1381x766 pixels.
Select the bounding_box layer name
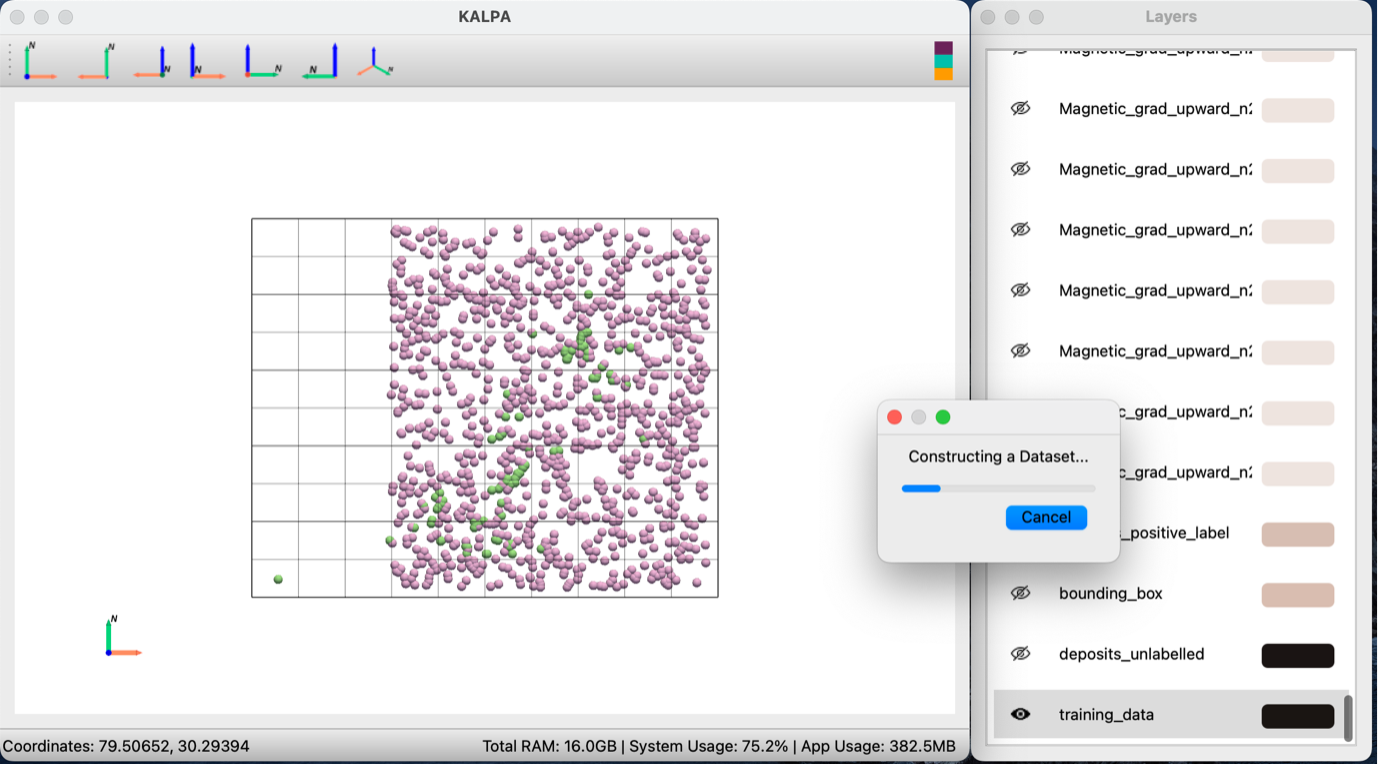click(1110, 594)
